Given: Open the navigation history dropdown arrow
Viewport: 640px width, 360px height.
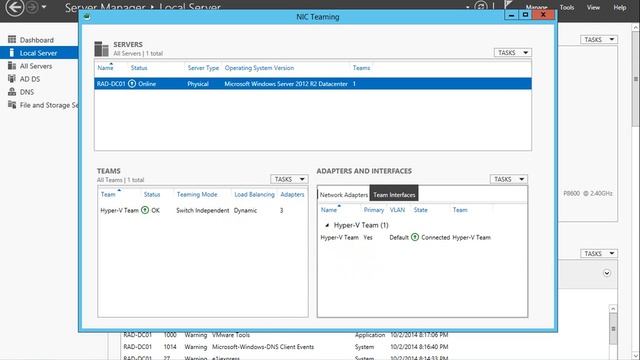Looking at the screenshot, I should 44,7.
